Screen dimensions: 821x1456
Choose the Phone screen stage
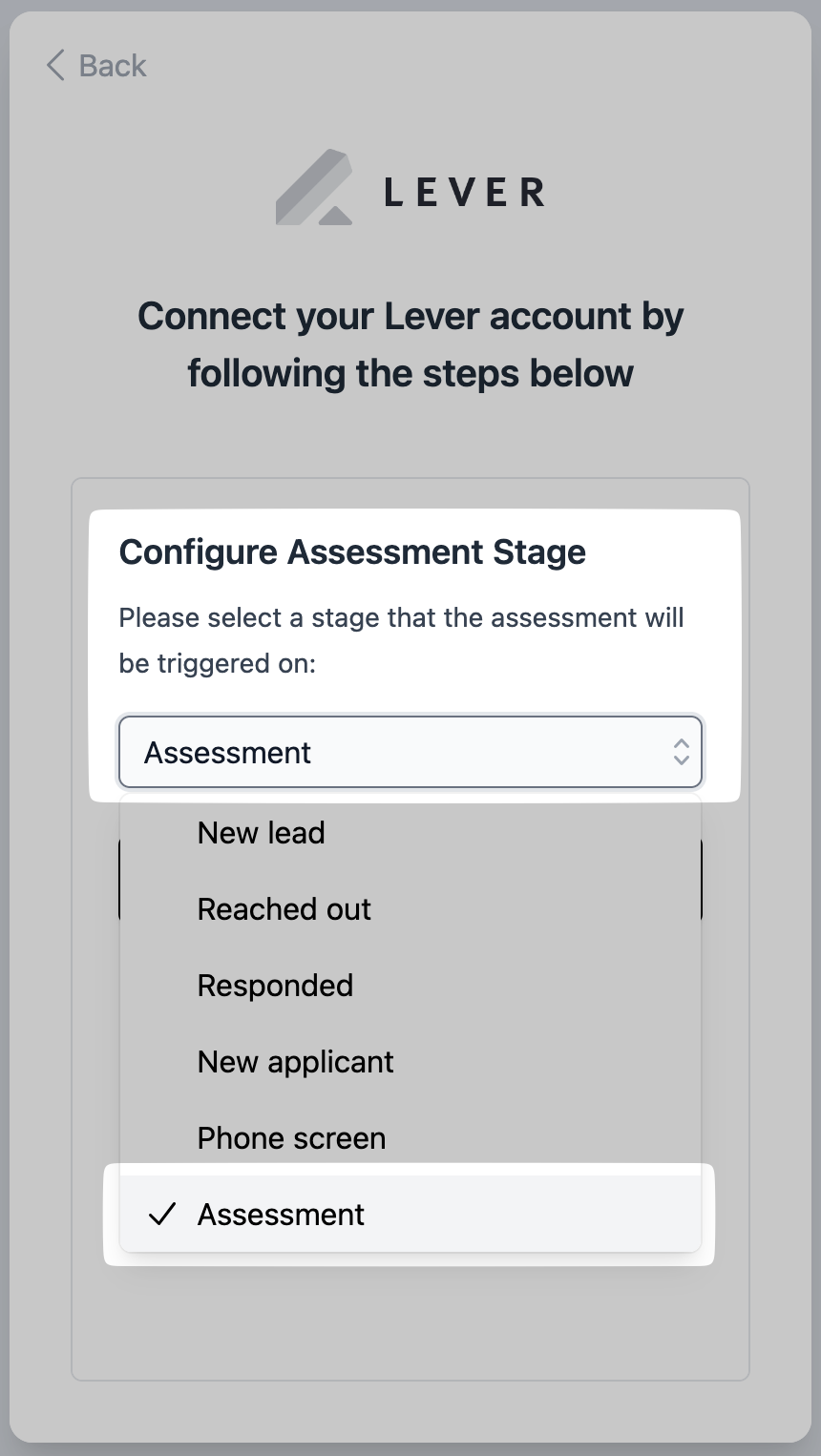point(410,1138)
